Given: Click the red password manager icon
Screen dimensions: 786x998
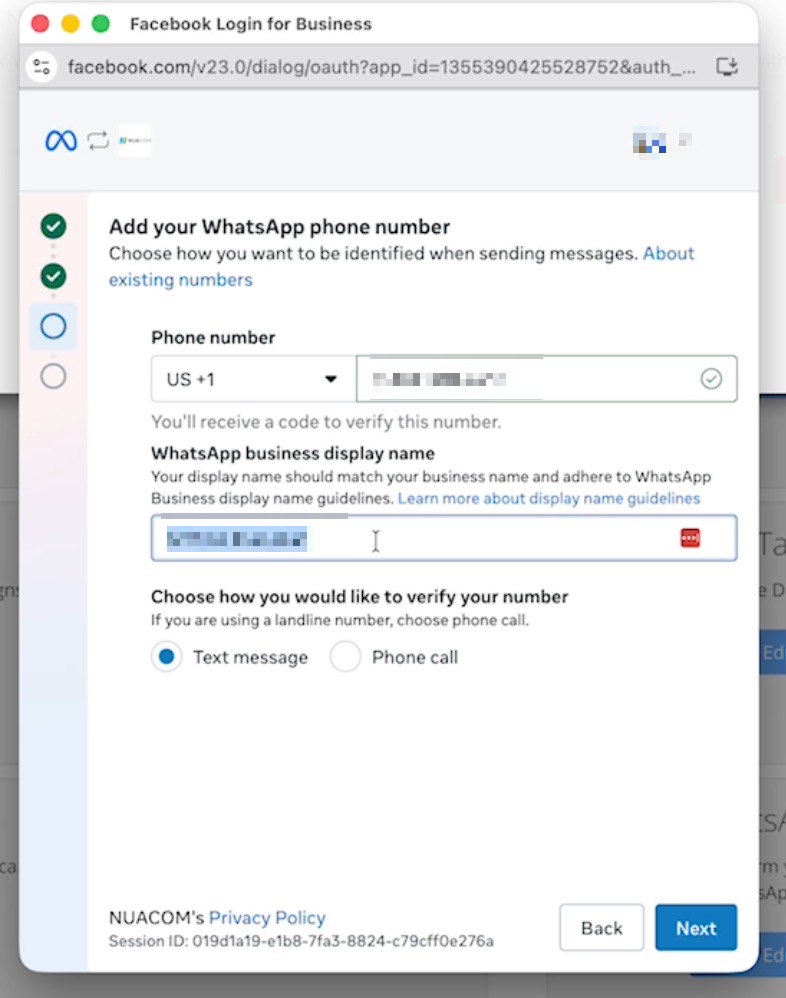Looking at the screenshot, I should (691, 538).
